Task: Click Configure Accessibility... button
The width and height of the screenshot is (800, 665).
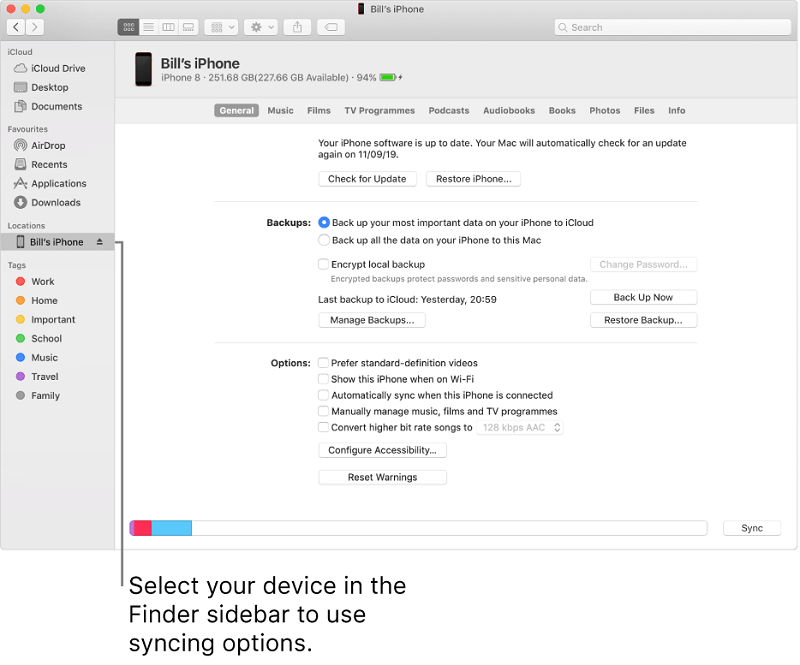Action: 382,450
